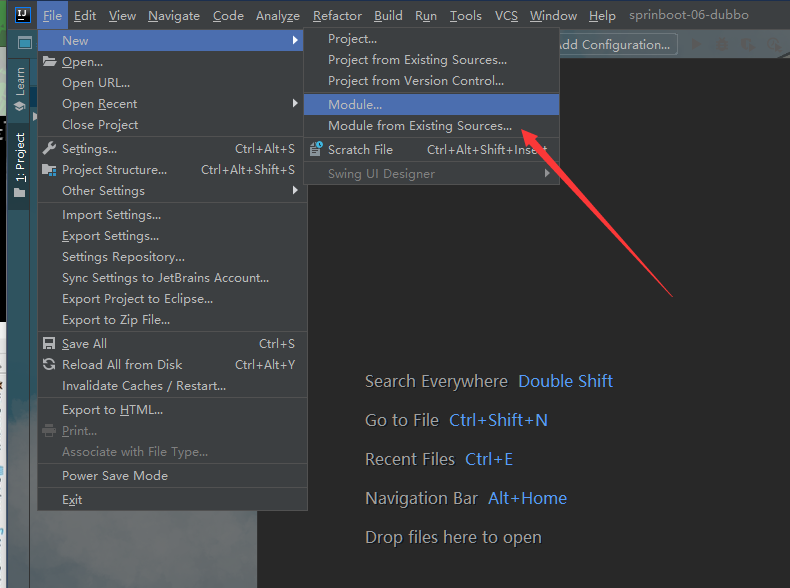Click the Scratch File icon
Image resolution: width=790 pixels, height=588 pixels.
coord(316,150)
